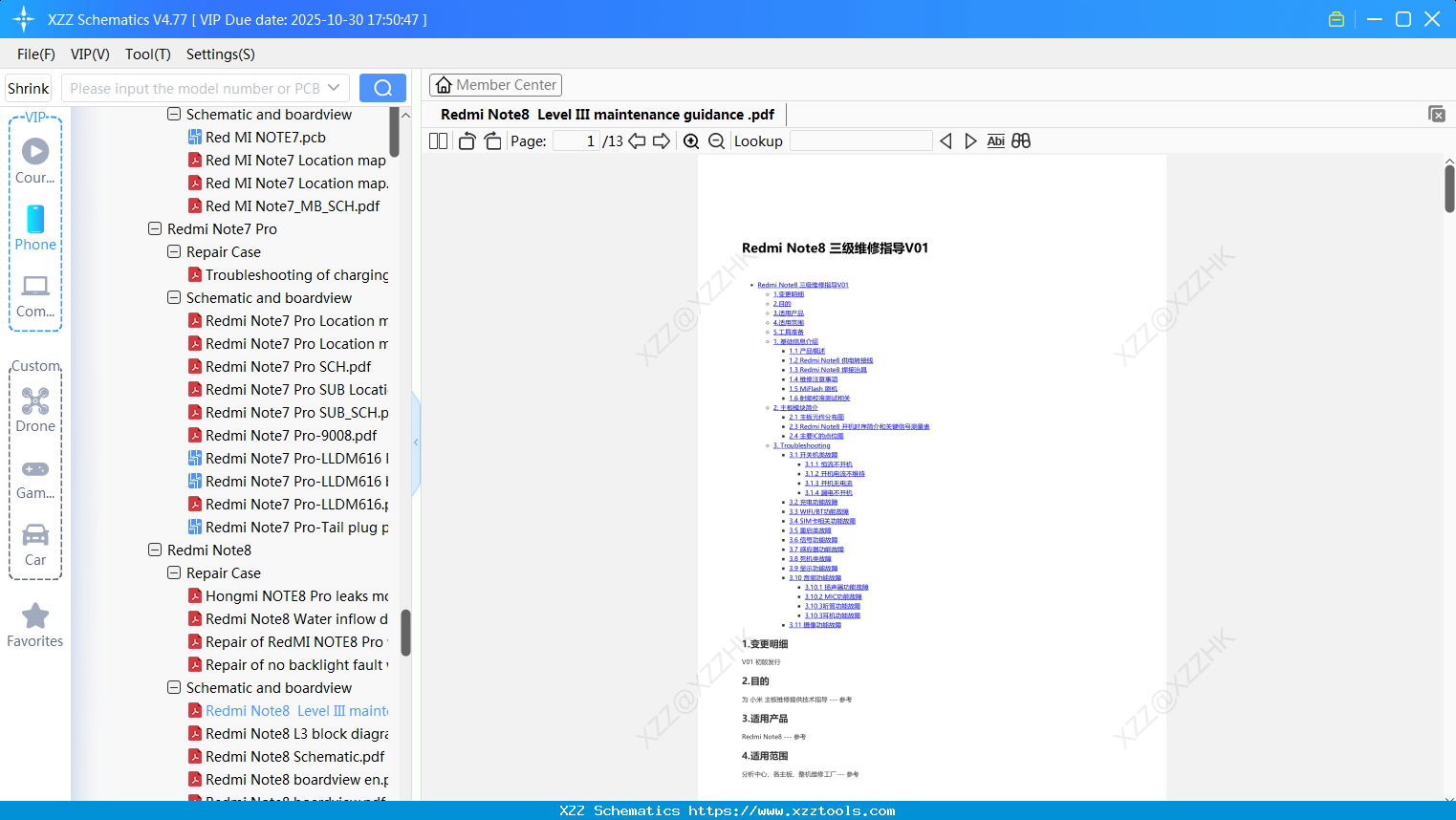Zoom out of the PDF document
The image size is (1456, 820).
pos(716,141)
